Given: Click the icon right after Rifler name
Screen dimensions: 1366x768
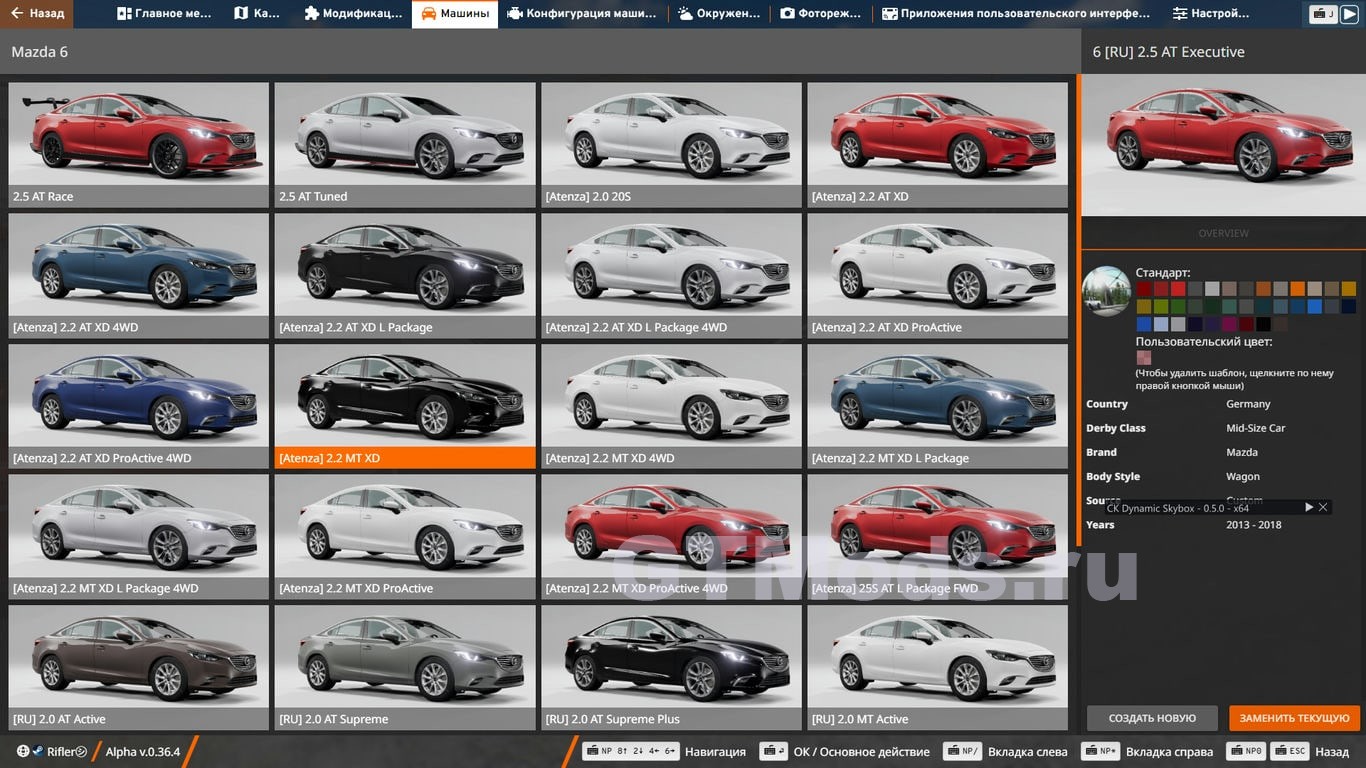Looking at the screenshot, I should pyautogui.click(x=82, y=752).
